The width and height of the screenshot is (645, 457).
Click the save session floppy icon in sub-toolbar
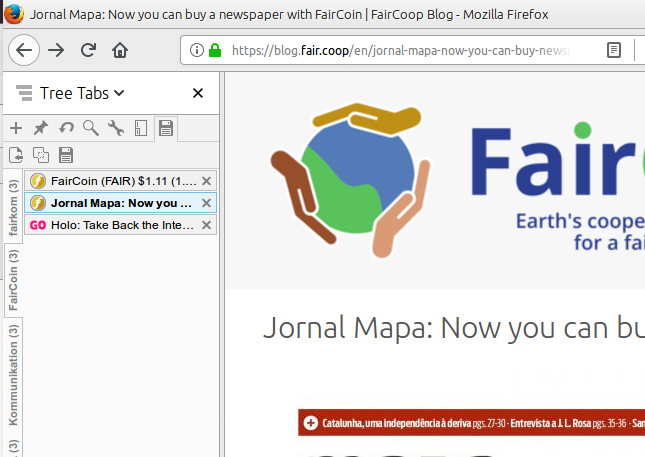(x=66, y=155)
